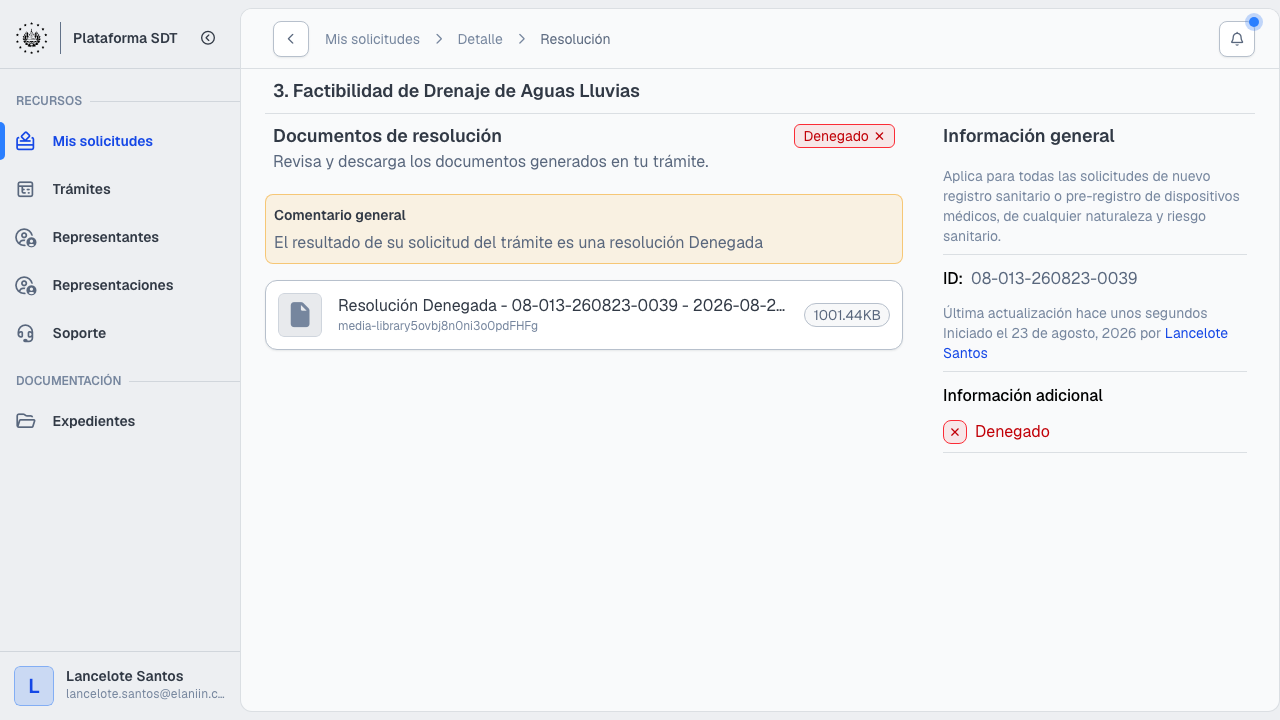Click the red X icon beside Denegado
Viewport: 1280px width, 720px height.
(955, 432)
